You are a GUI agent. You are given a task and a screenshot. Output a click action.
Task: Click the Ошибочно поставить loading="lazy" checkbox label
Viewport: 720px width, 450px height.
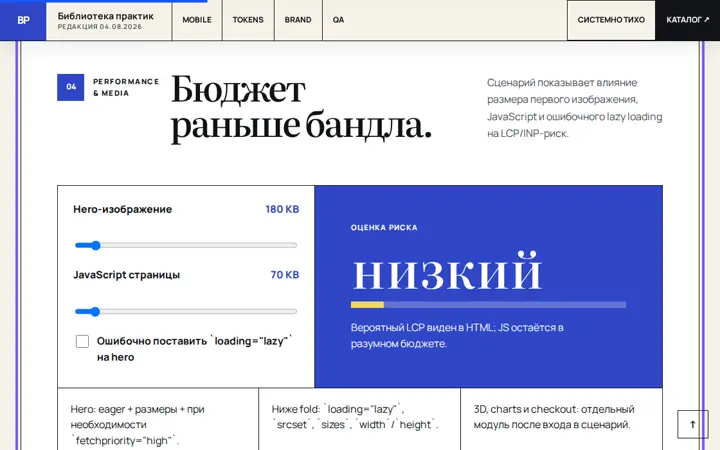pos(195,349)
